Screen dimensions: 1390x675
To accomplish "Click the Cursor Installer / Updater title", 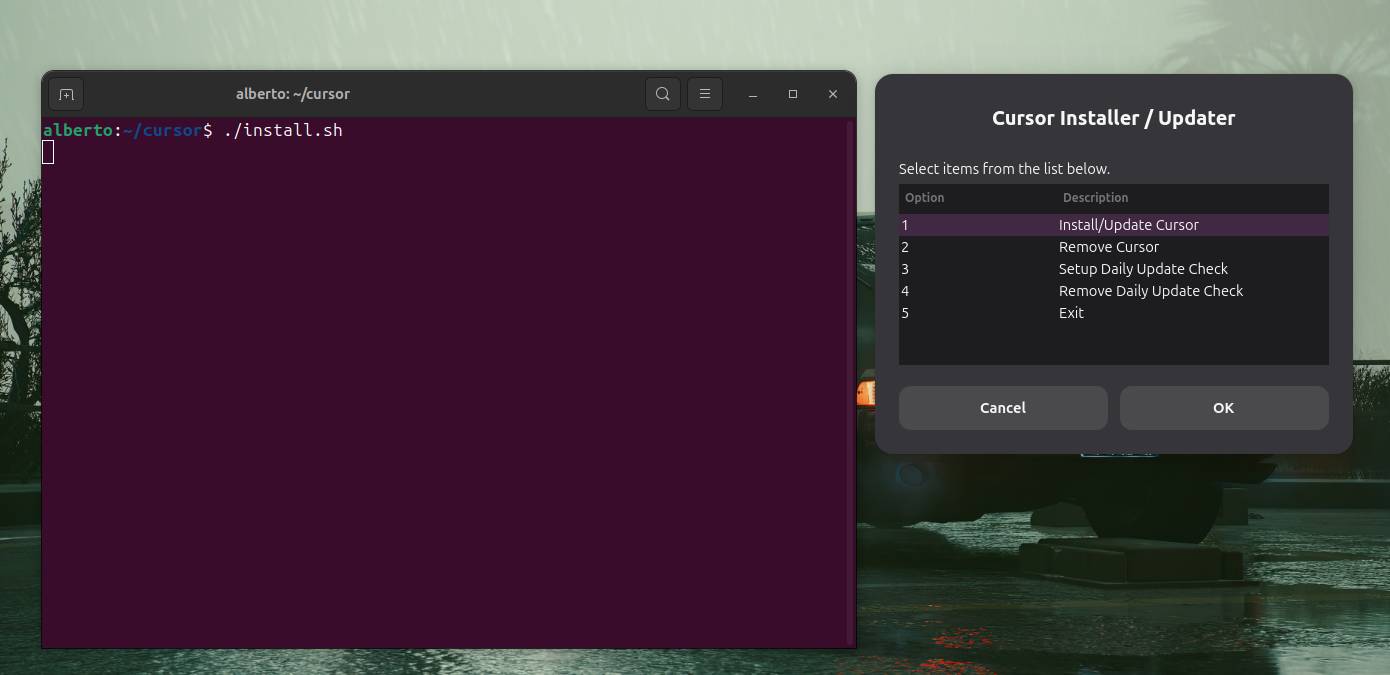I will (x=1113, y=118).
